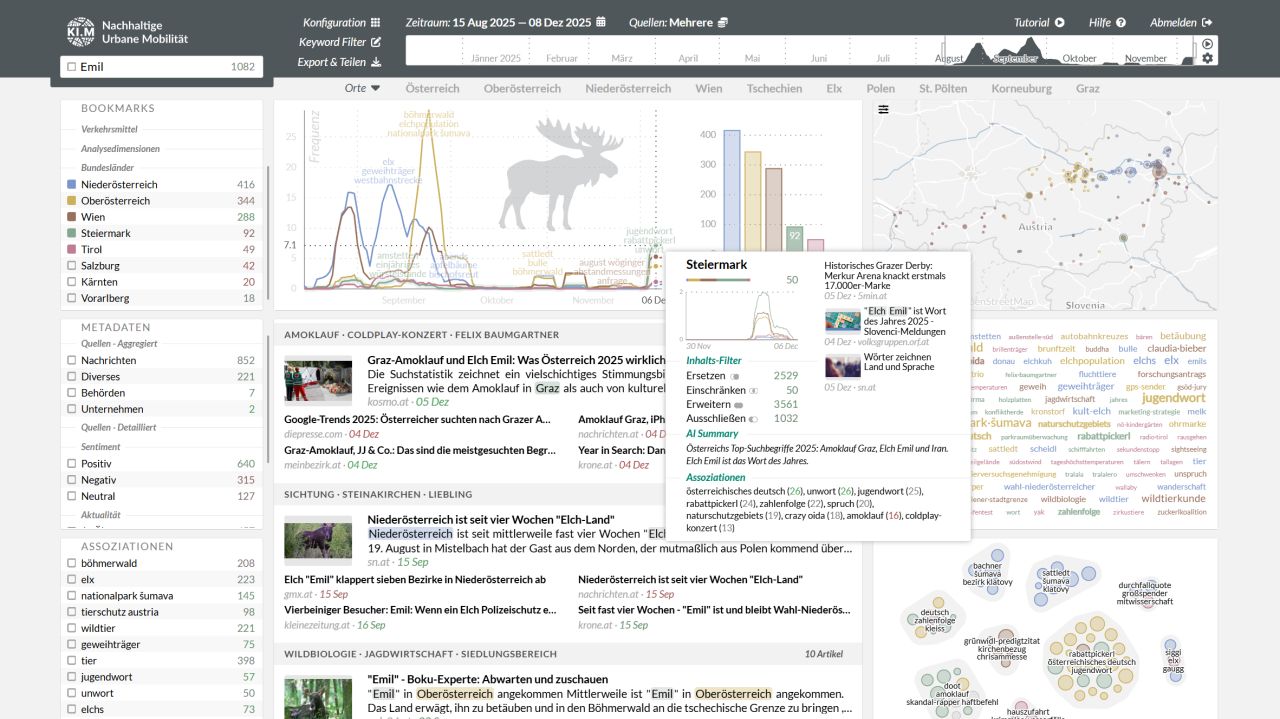1280x719 pixels.
Task: Play the Tutorial video icon
Action: [x=1060, y=22]
